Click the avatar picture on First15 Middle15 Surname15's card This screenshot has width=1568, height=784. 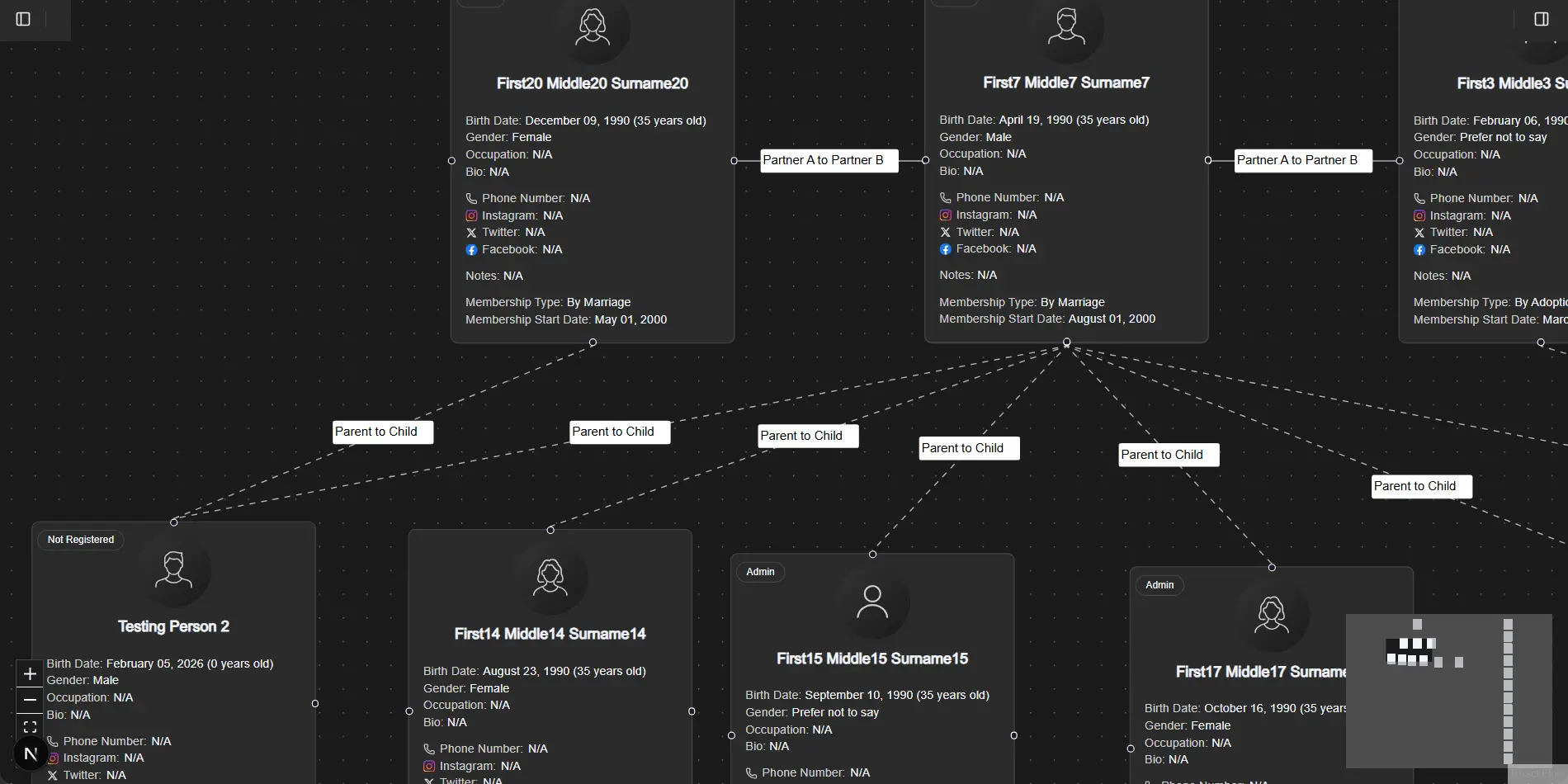(x=872, y=602)
